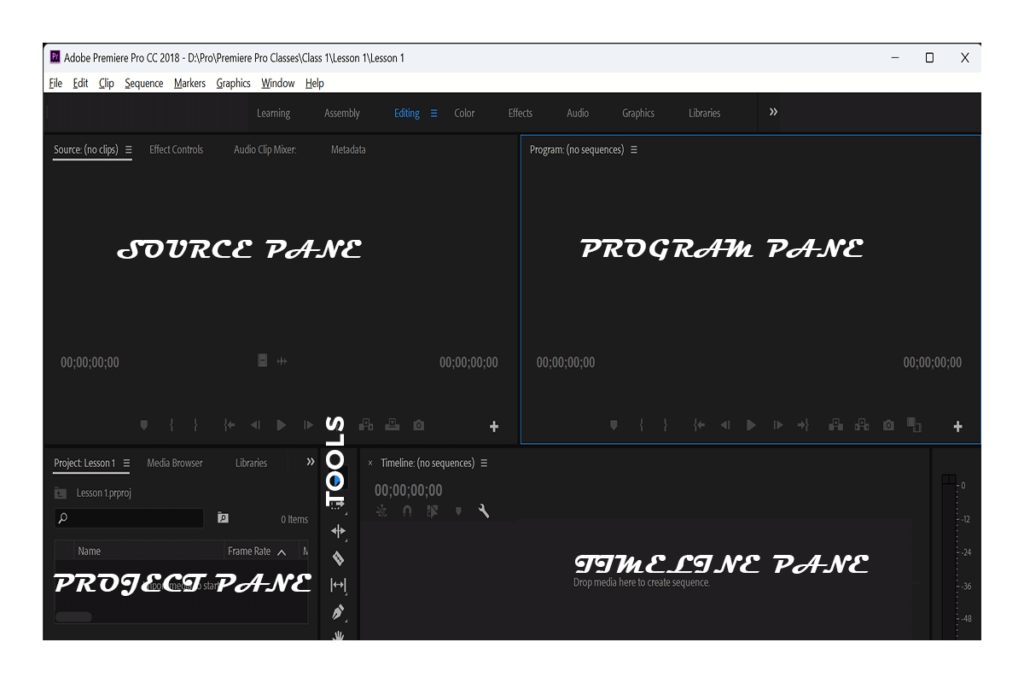This screenshot has height=683, width=1024.
Task: Toggle Snap in the Timeline panel
Action: point(406,511)
